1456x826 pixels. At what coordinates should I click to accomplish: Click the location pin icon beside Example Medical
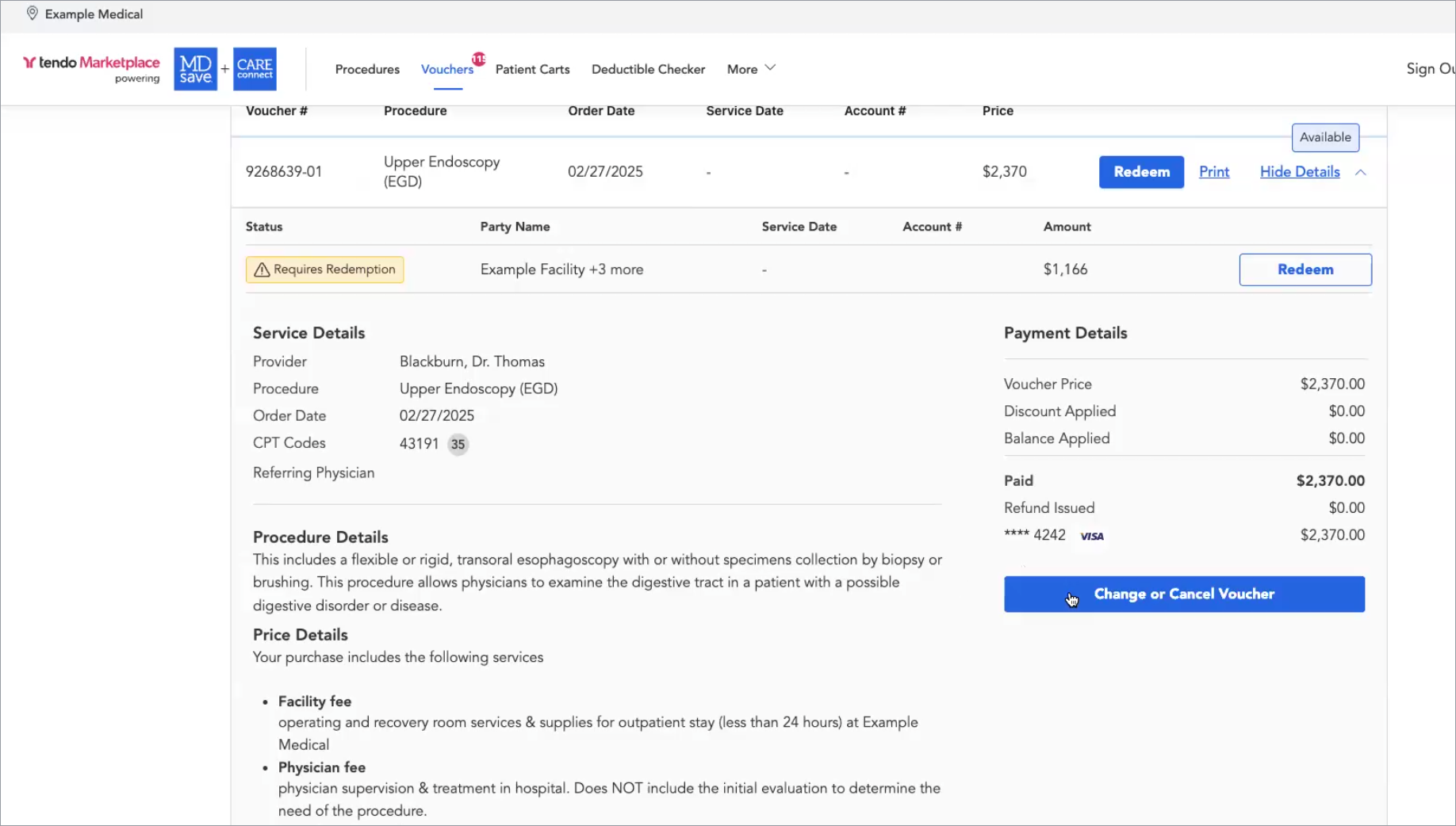(x=32, y=13)
